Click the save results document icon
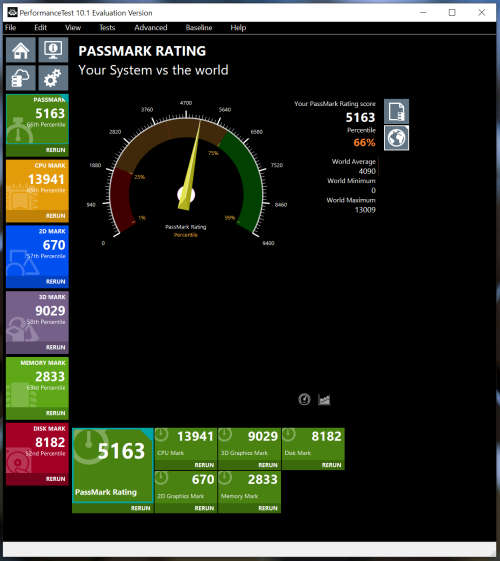Screen dimensions: 500x561 tap(396, 111)
